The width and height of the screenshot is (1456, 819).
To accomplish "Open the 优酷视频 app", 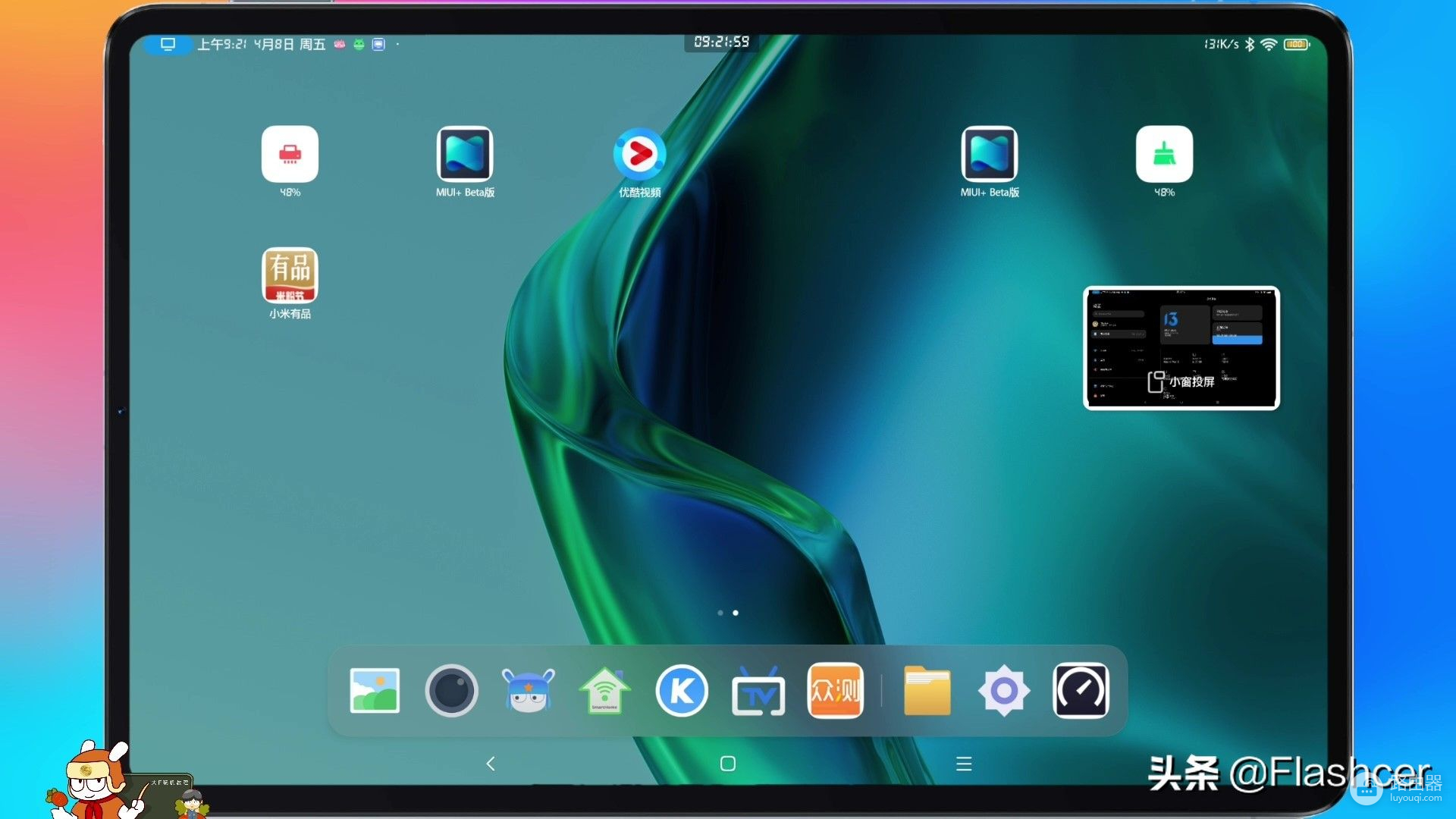I will click(639, 154).
